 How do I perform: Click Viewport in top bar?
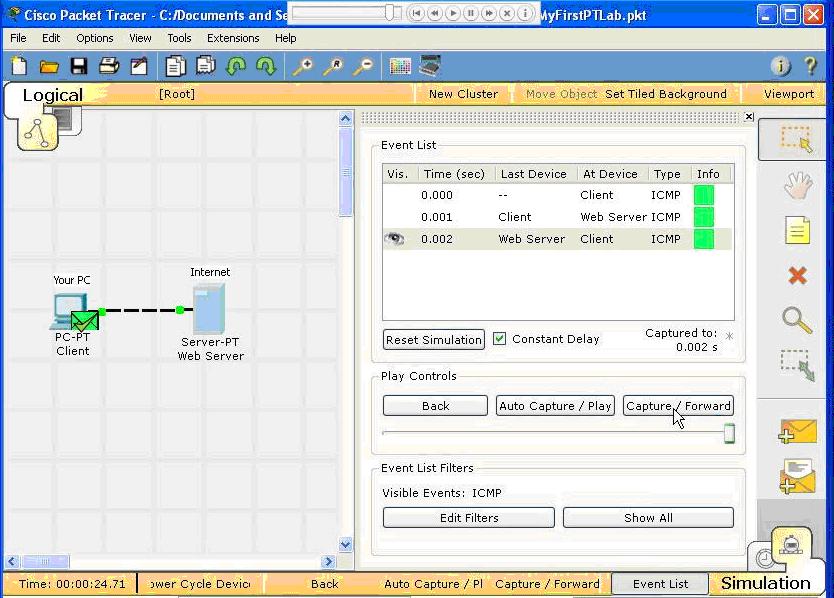(789, 94)
